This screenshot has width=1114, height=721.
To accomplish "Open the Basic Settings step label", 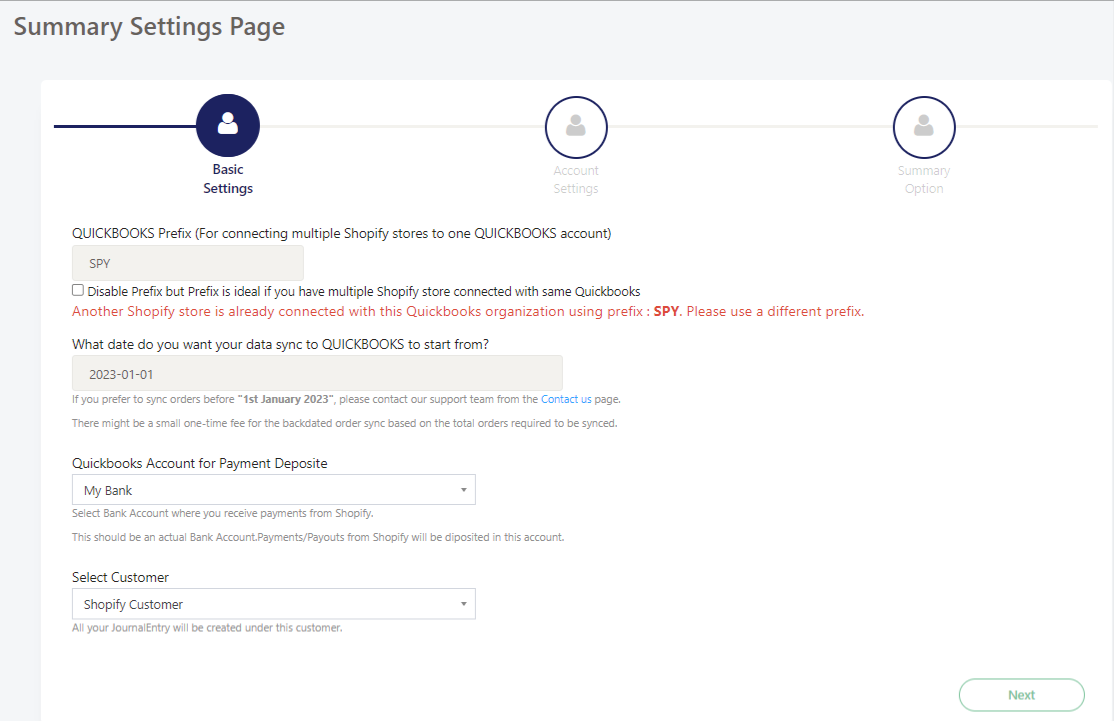I will pyautogui.click(x=228, y=179).
